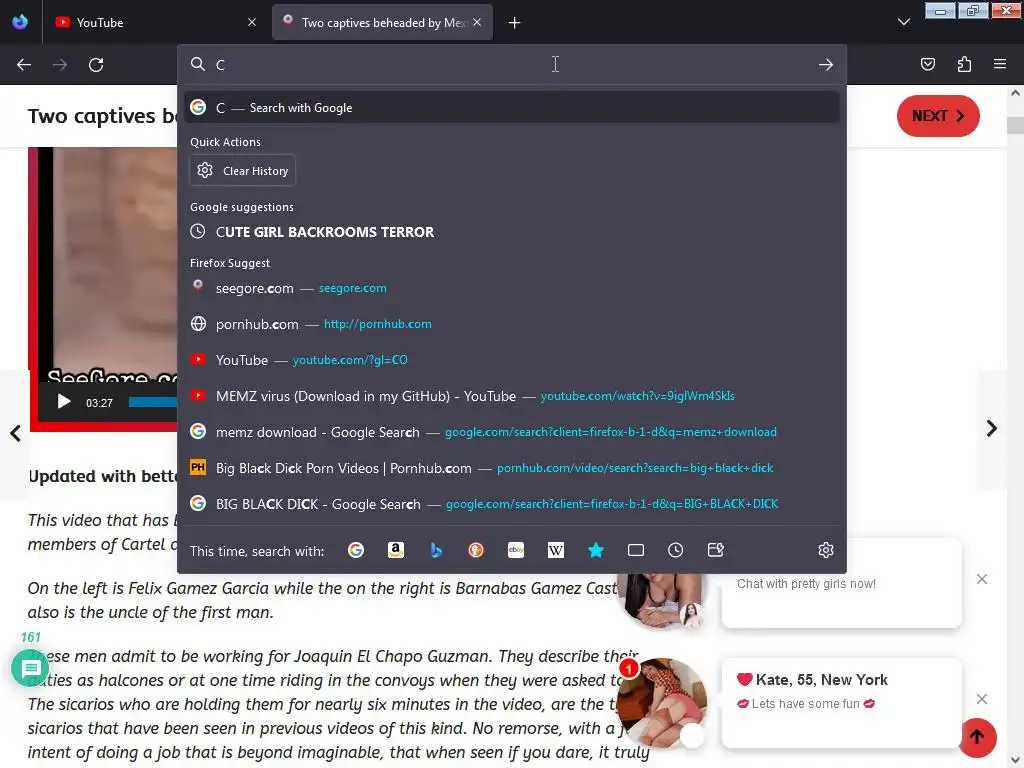
Task: Search this time with Wikipedia icon
Action: 556,551
